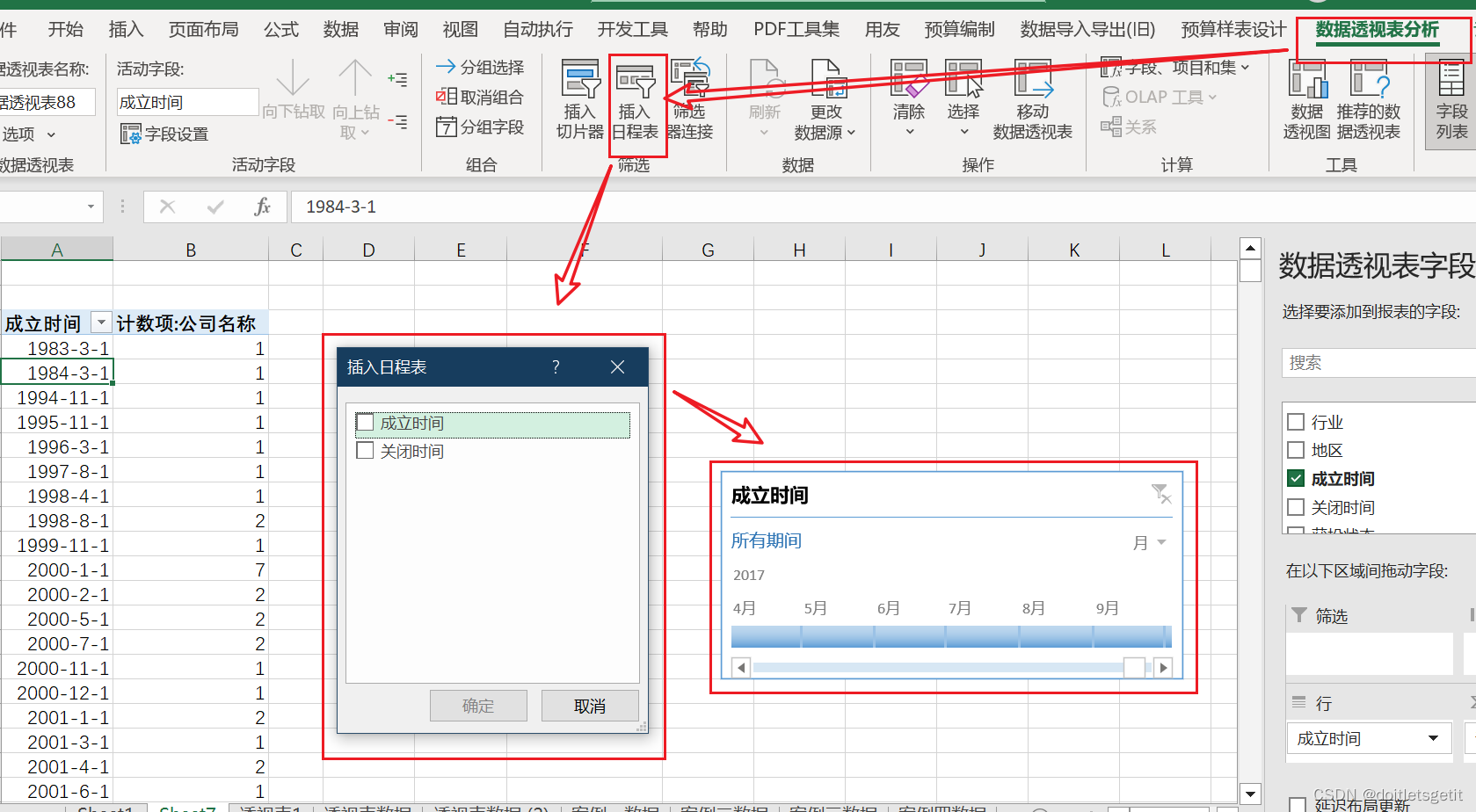
Task: Click the timeline horizontal scroll thumb
Action: click(1134, 668)
